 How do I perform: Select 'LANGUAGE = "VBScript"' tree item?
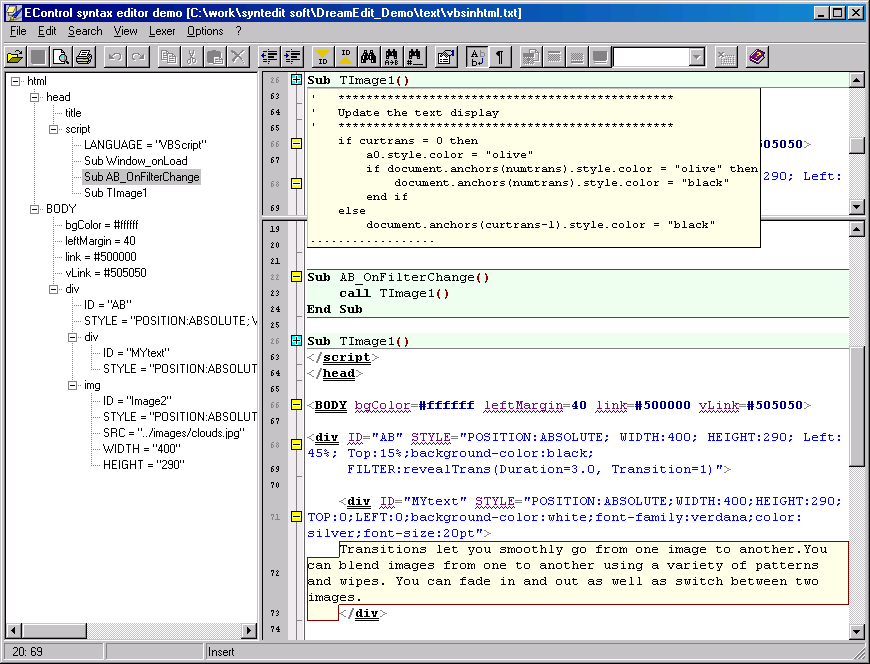point(145,145)
